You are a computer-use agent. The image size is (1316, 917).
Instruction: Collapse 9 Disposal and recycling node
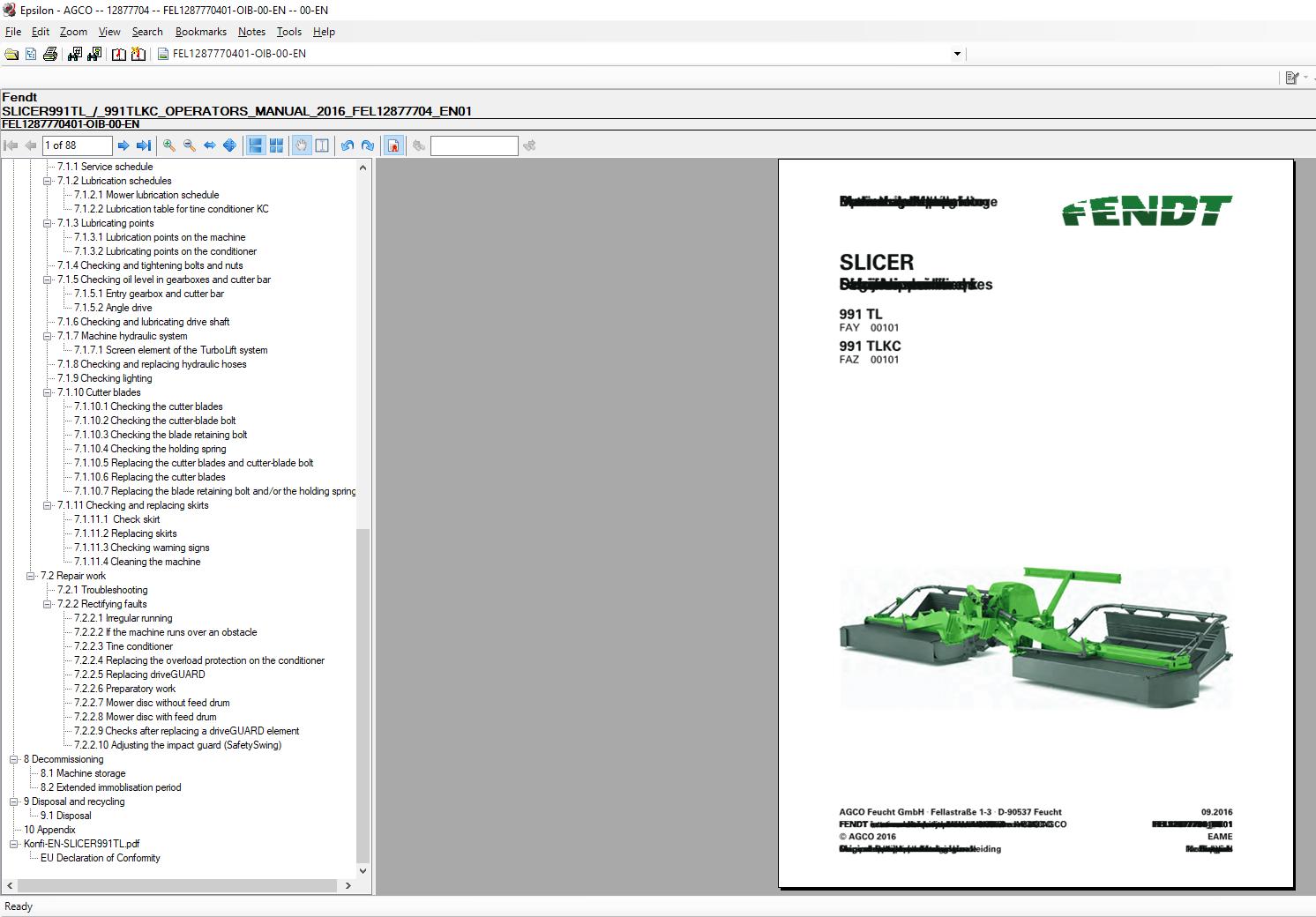tap(14, 801)
